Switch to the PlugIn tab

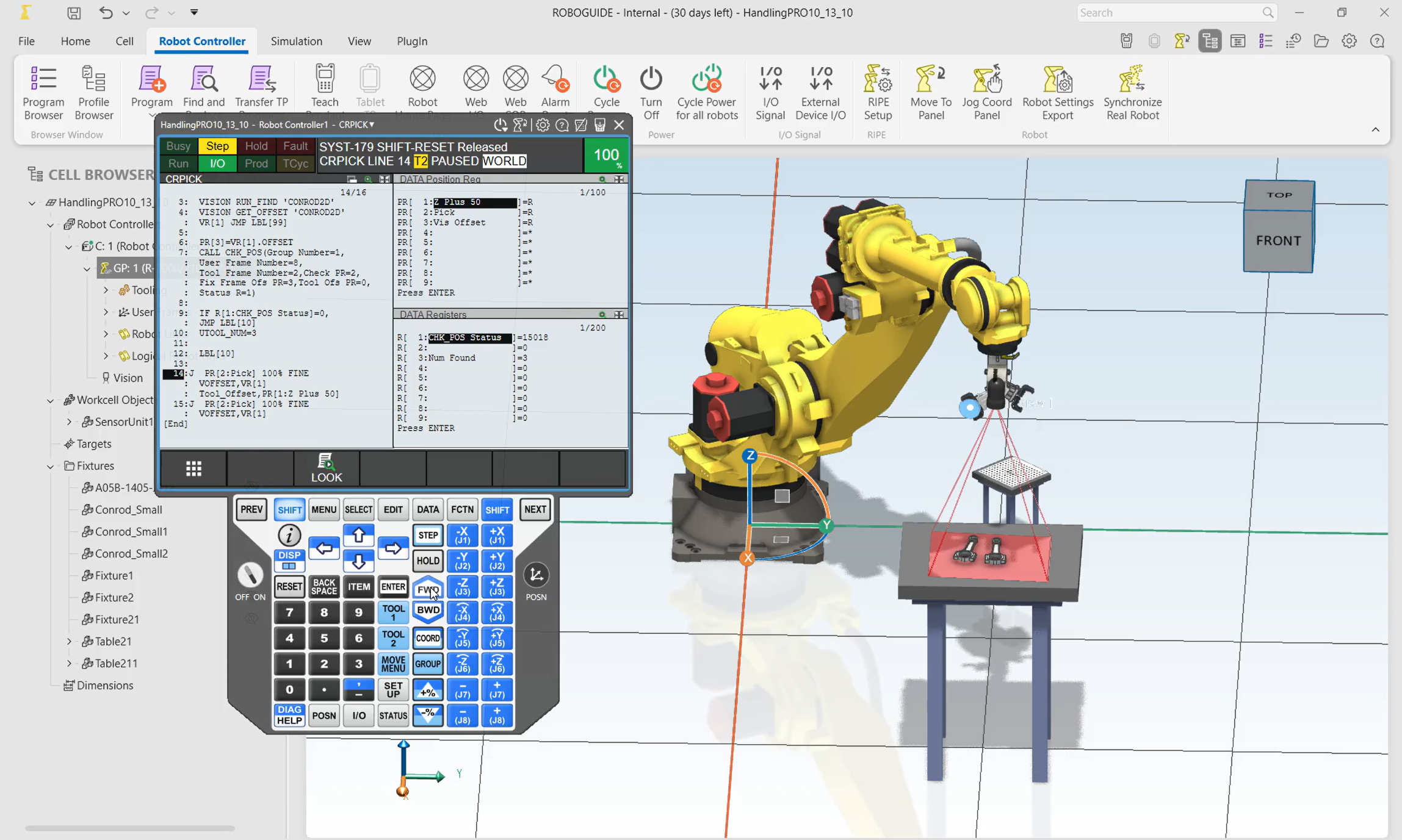[412, 41]
